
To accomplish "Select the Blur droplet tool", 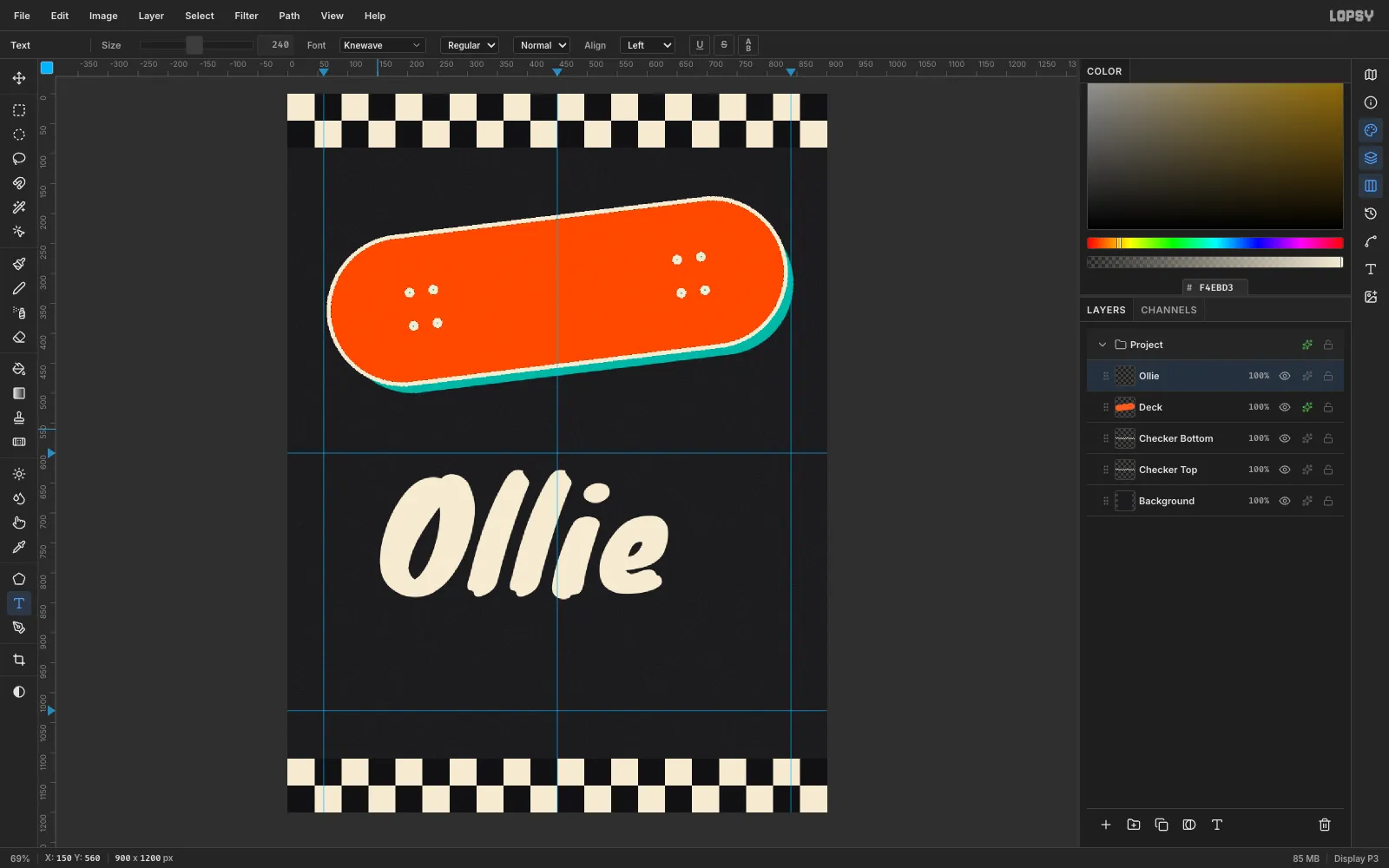I will point(19,498).
